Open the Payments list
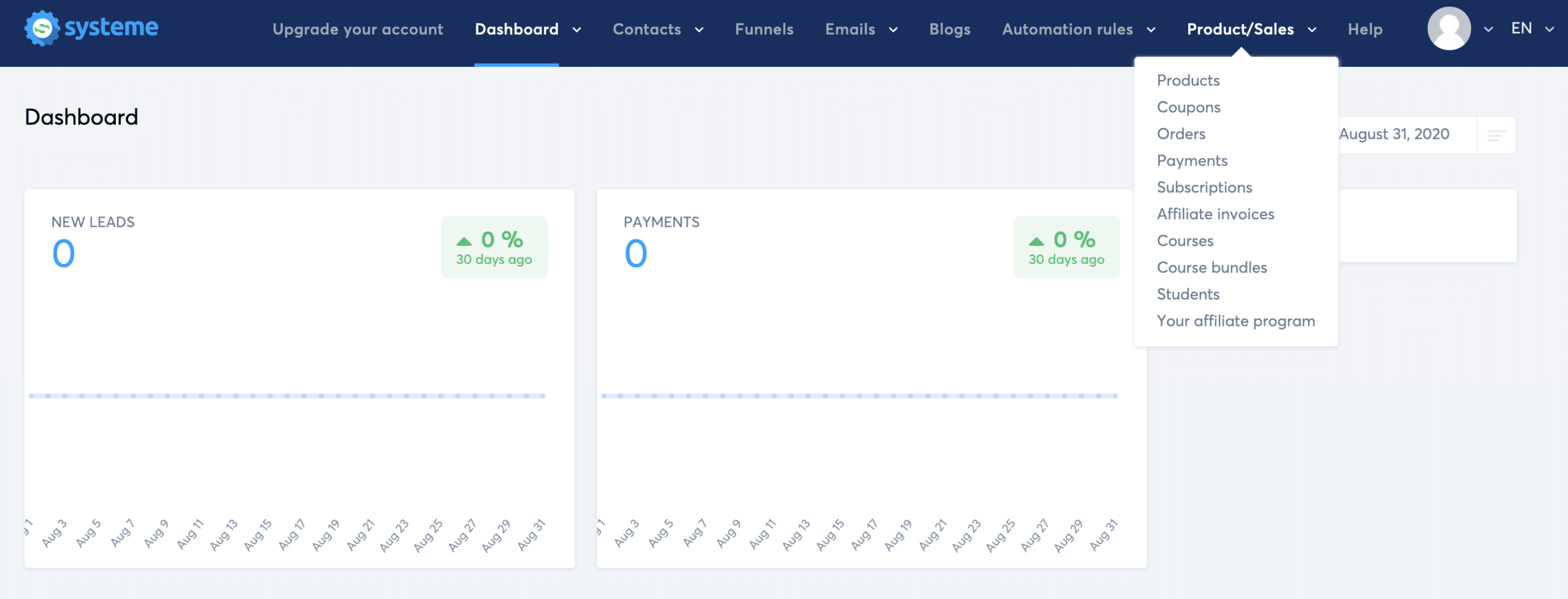This screenshot has height=599, width=1568. (1191, 160)
